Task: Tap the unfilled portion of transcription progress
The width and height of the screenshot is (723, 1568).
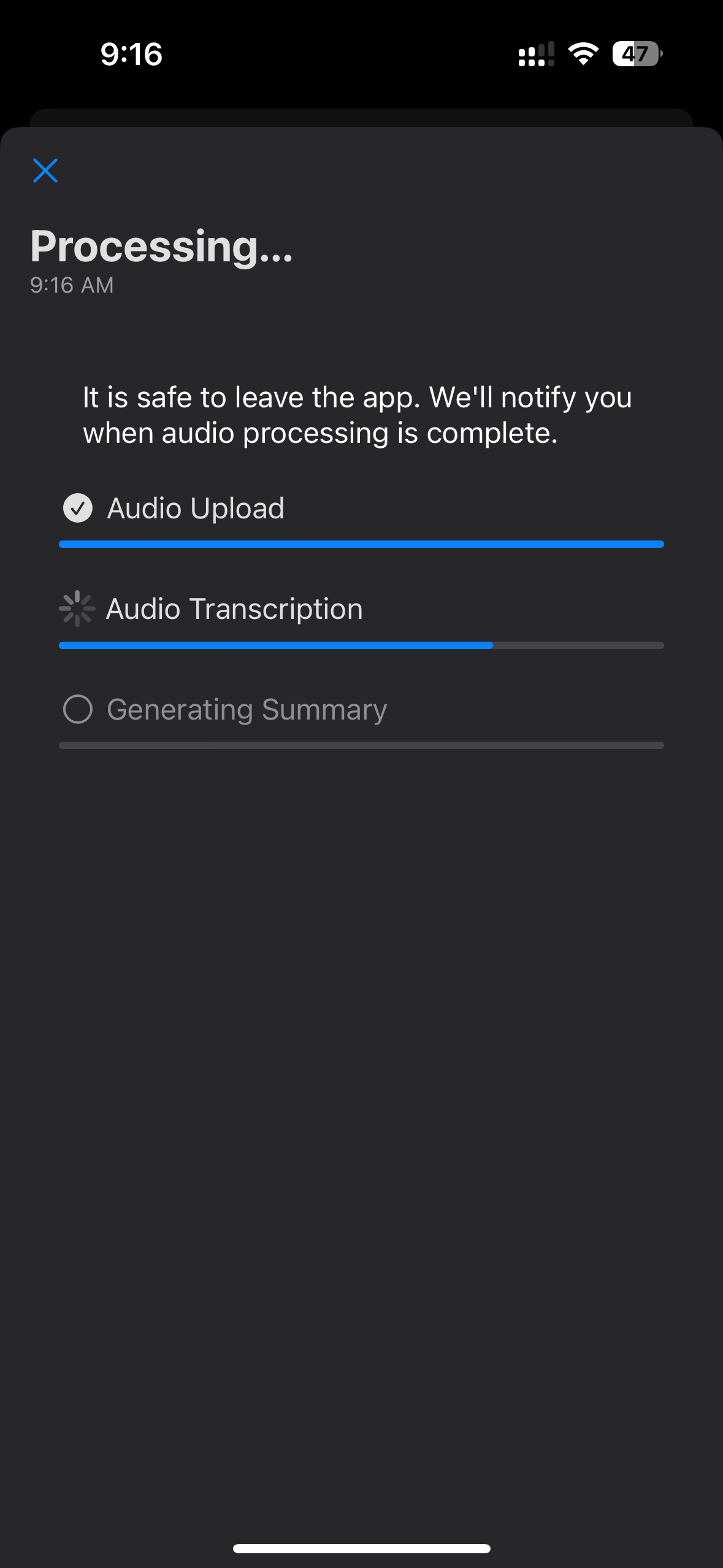Action: point(578,645)
